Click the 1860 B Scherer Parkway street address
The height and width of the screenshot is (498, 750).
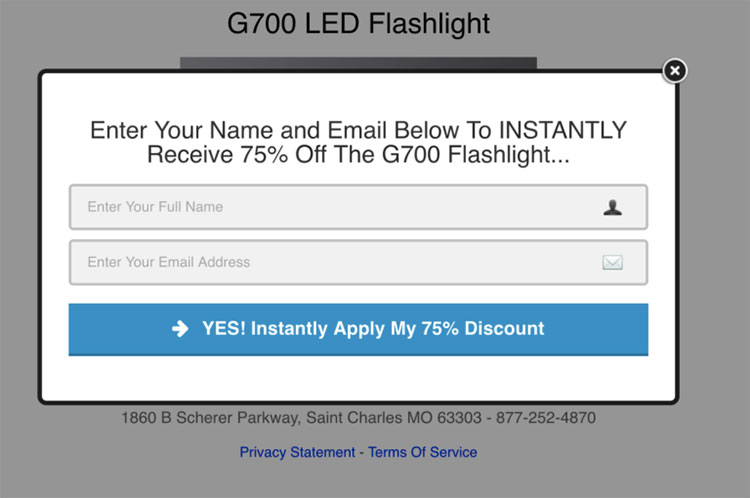208,417
